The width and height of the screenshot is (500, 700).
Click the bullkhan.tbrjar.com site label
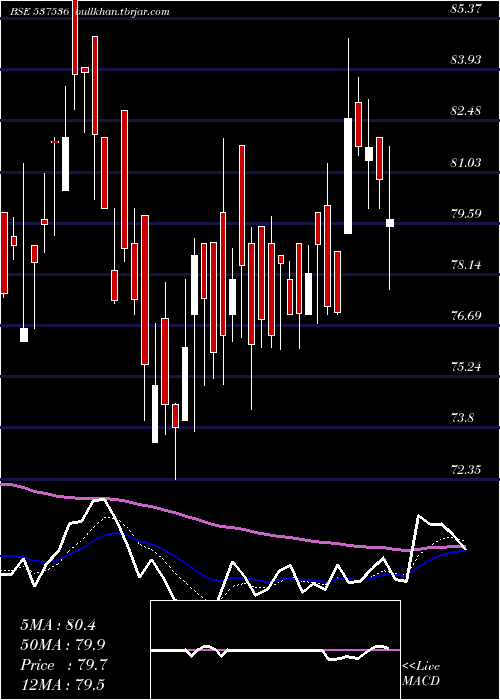tap(121, 12)
